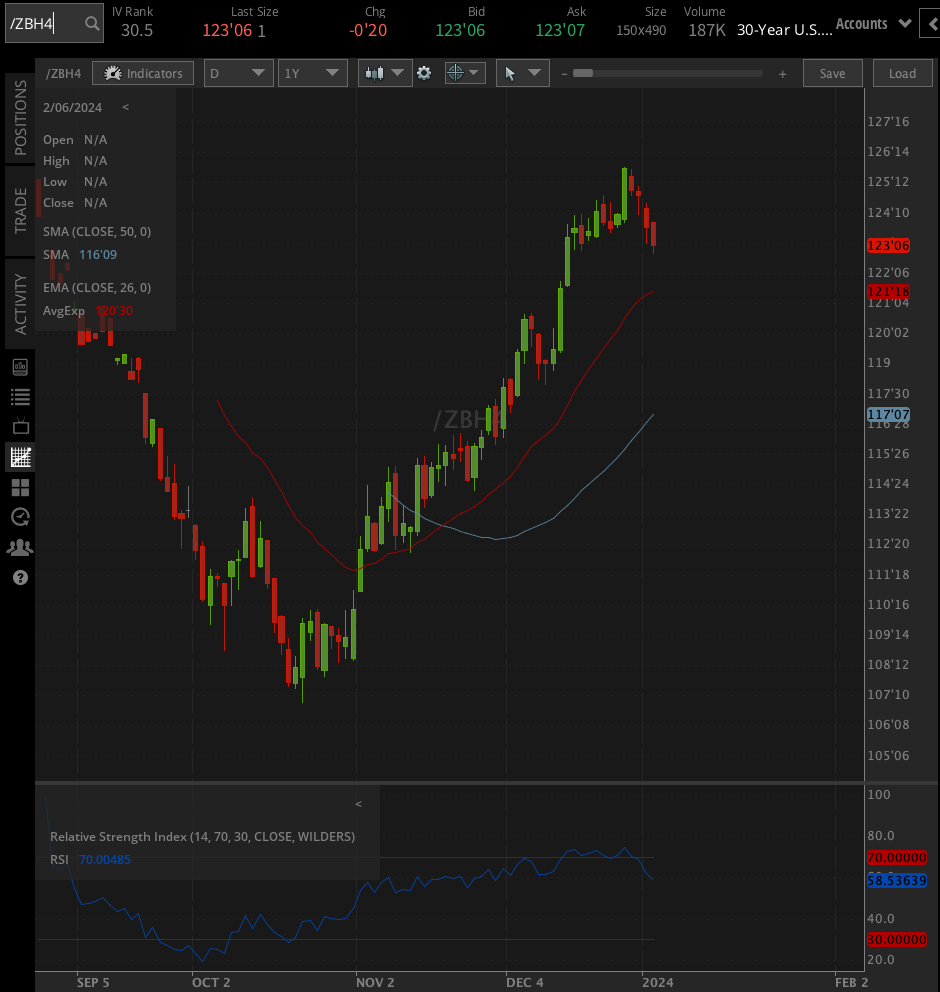Image resolution: width=940 pixels, height=992 pixels.
Task: Switch to the Positions side tab
Action: [x=20, y=118]
